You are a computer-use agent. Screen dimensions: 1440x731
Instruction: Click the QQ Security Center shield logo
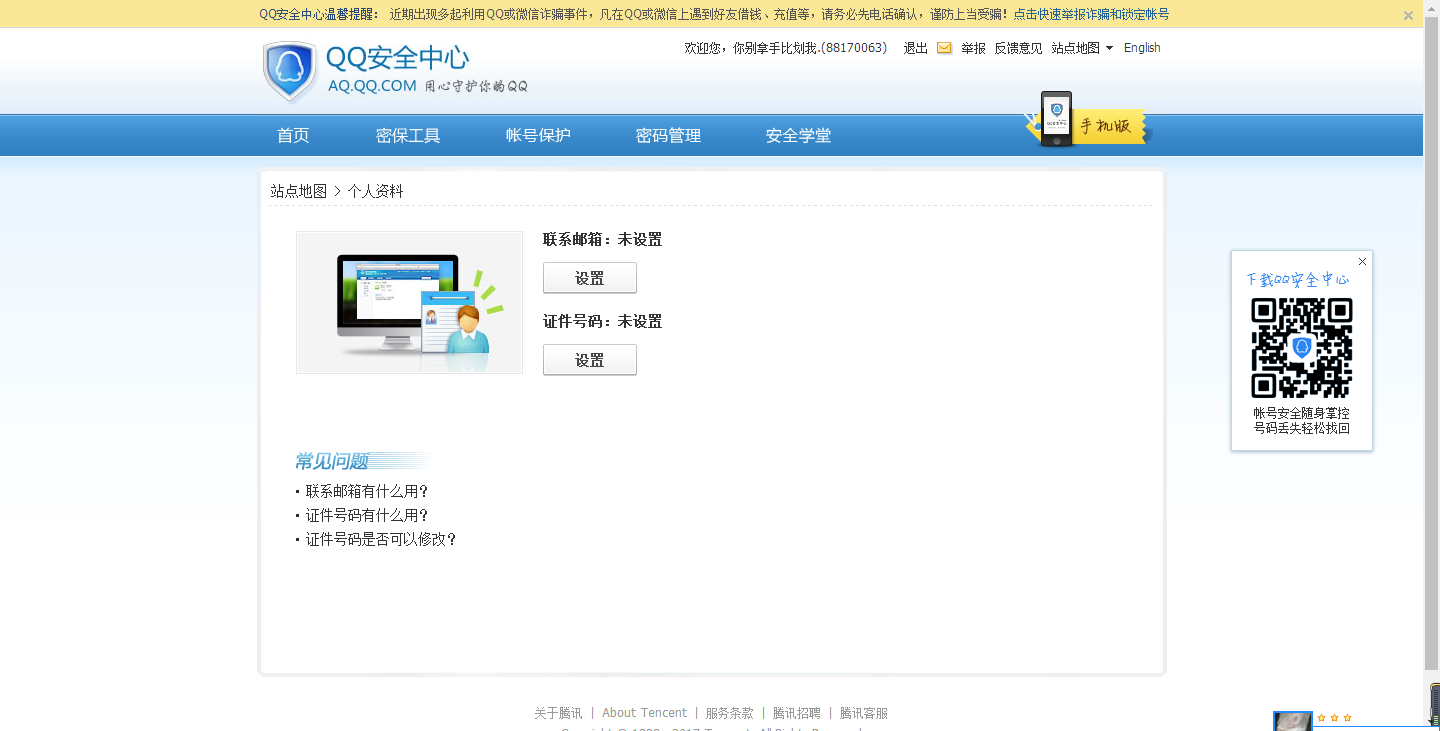click(290, 72)
